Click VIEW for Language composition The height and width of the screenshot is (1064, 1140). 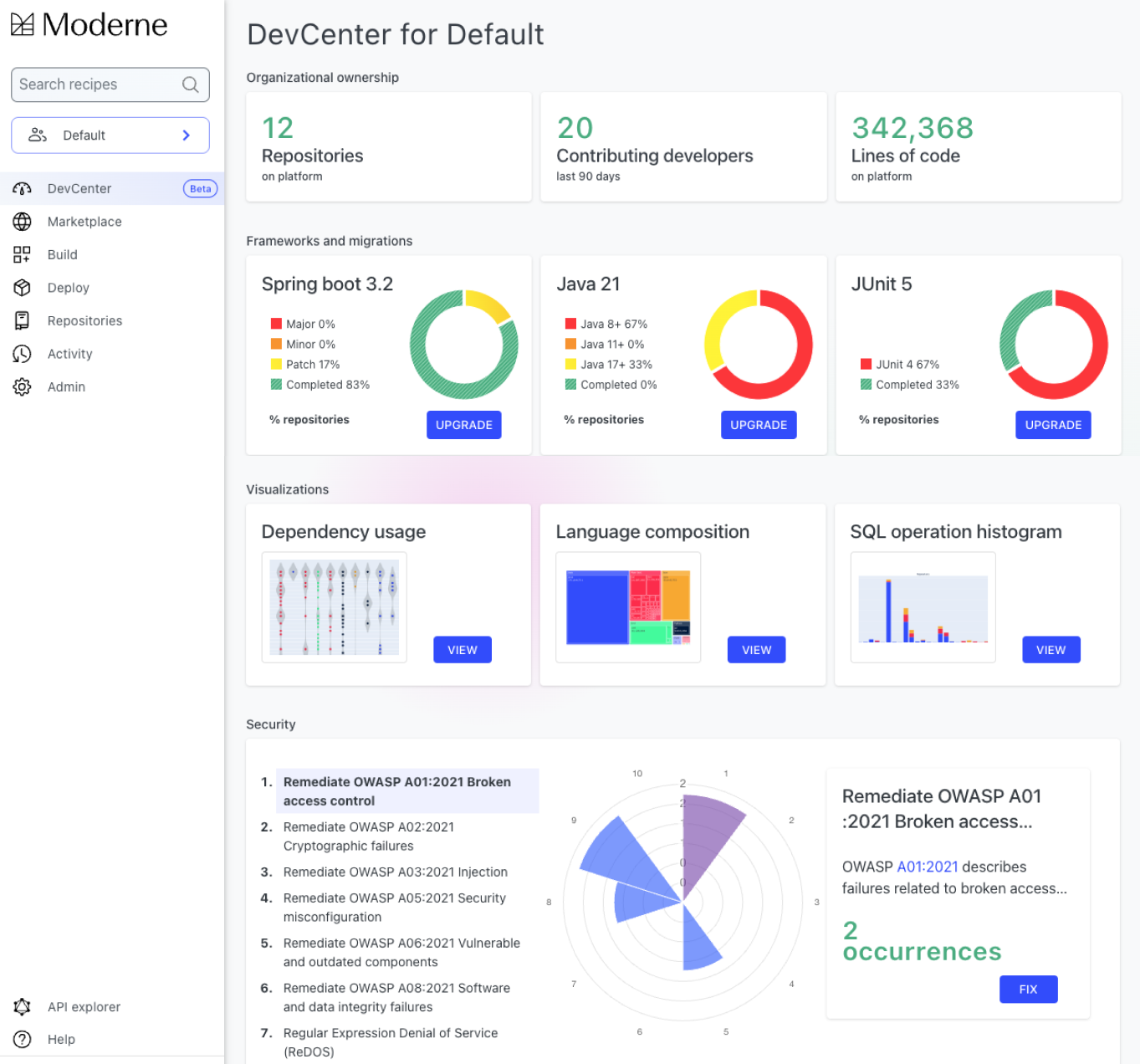[x=757, y=650]
